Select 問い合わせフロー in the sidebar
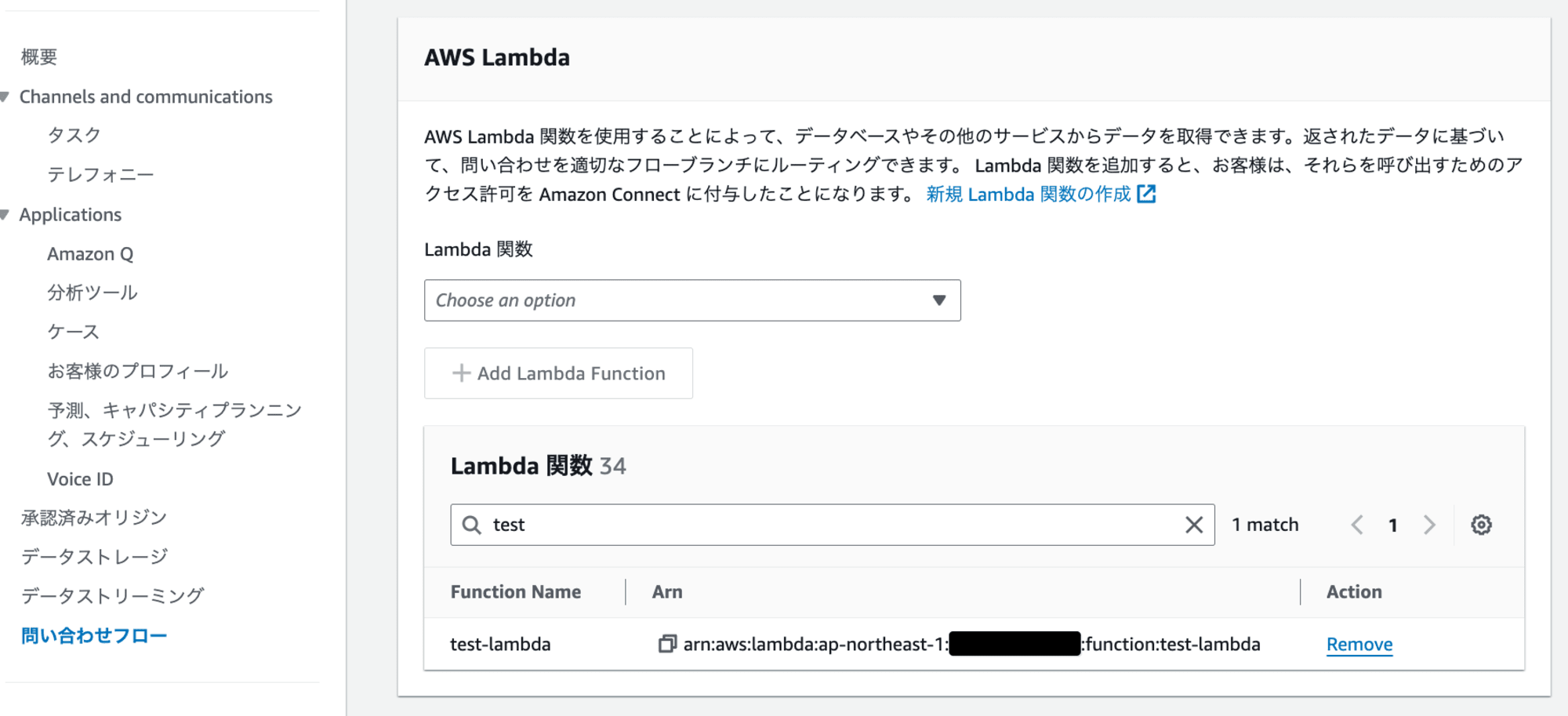1568x716 pixels. pyautogui.click(x=94, y=635)
